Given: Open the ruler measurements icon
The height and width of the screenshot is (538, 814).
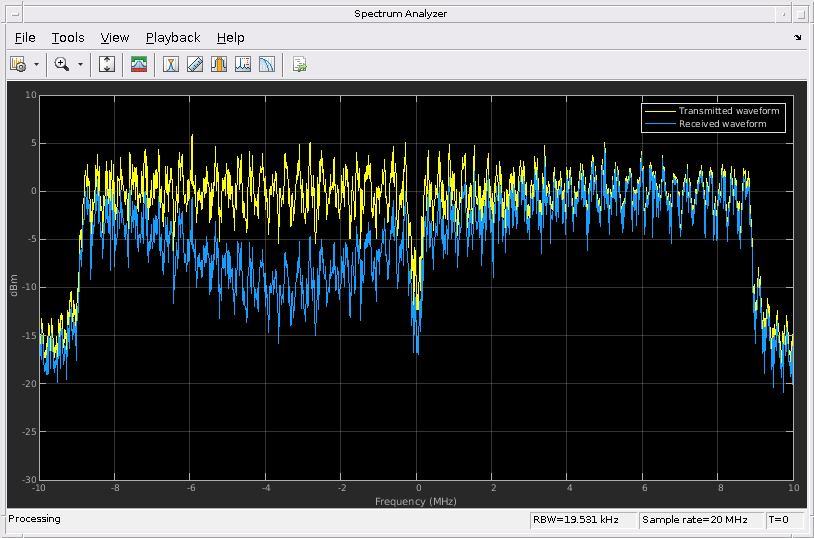Looking at the screenshot, I should tap(195, 64).
